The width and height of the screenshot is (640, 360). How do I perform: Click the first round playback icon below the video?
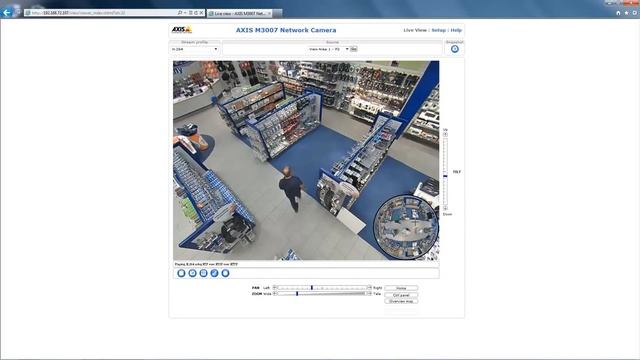[181, 273]
